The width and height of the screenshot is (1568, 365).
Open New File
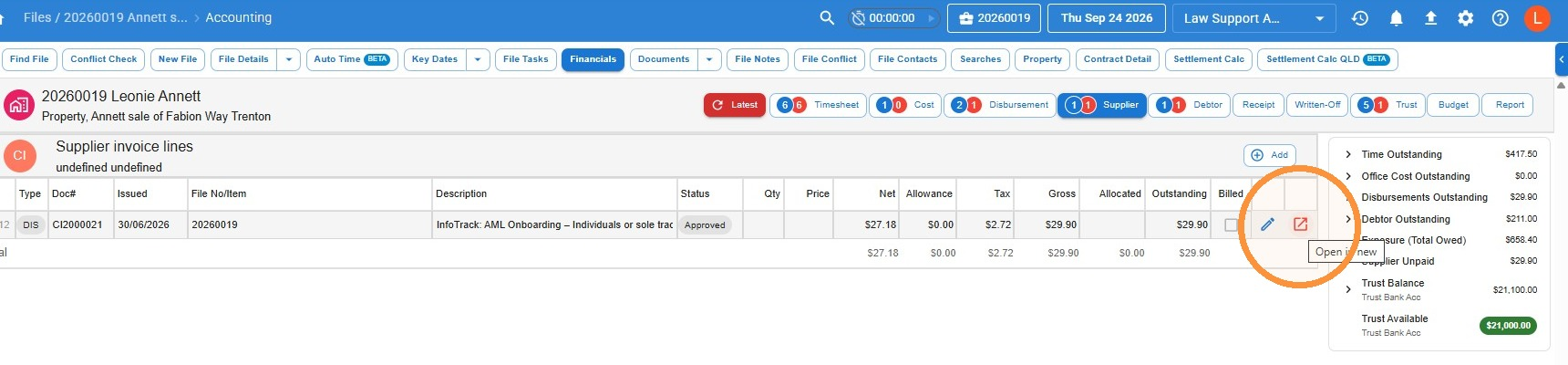point(178,59)
